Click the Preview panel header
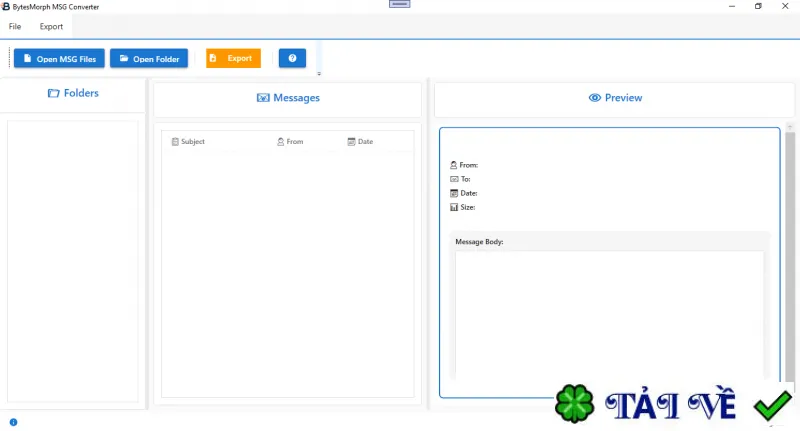The image size is (800, 431). [615, 98]
